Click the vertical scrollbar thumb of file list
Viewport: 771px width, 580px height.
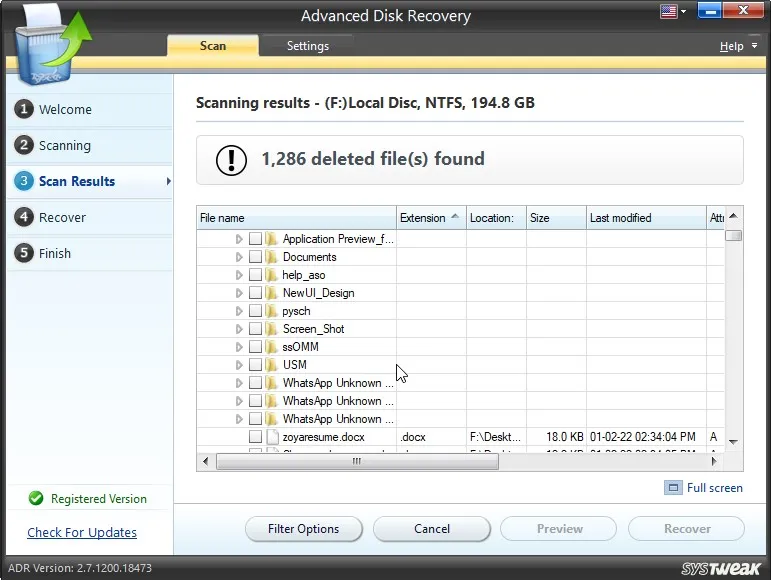point(733,235)
